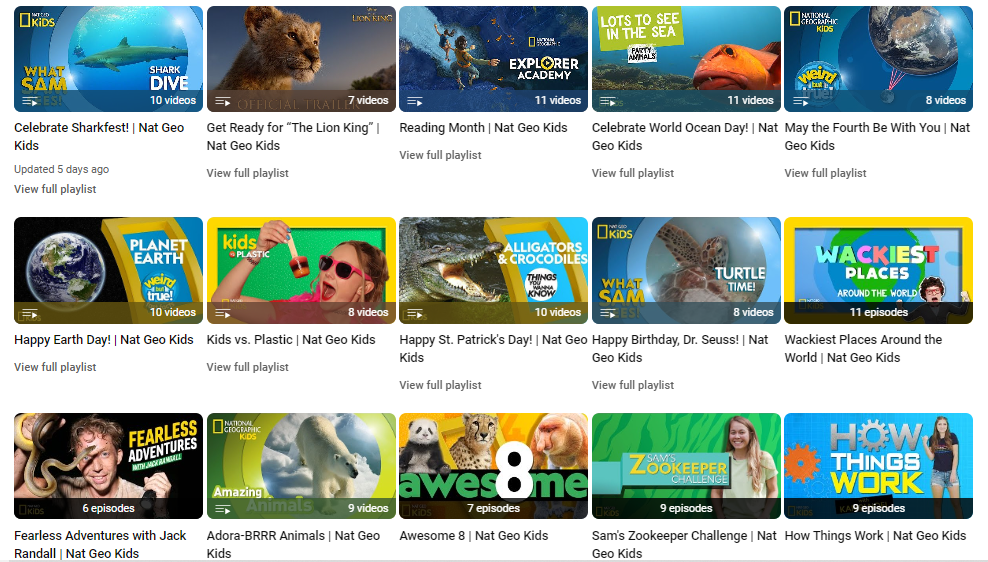Click playlist icon on Dr. Seuss turtle thumbnail
This screenshot has height=562, width=988.
coord(608,313)
